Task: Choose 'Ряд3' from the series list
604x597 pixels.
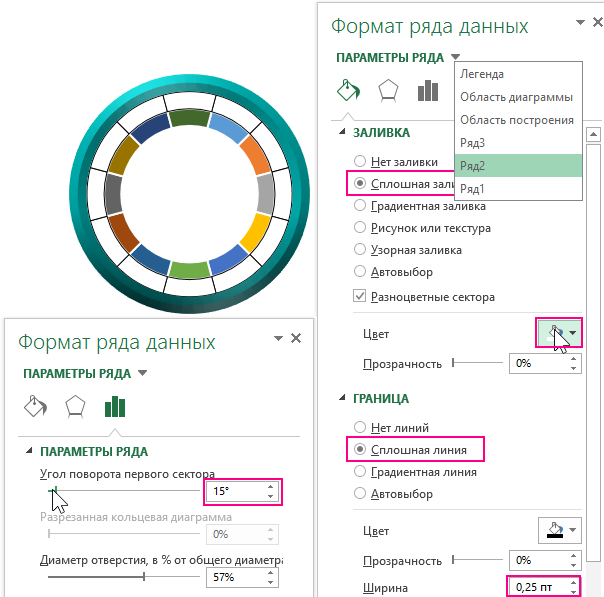Action: pyautogui.click(x=471, y=143)
